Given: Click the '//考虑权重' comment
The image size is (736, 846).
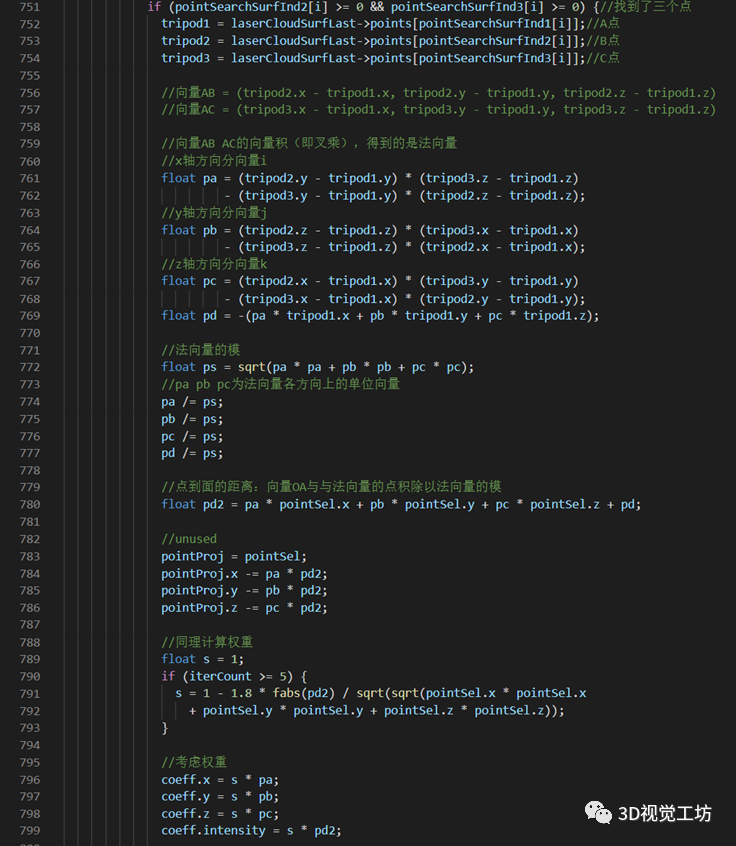Looking at the screenshot, I should 193,762.
